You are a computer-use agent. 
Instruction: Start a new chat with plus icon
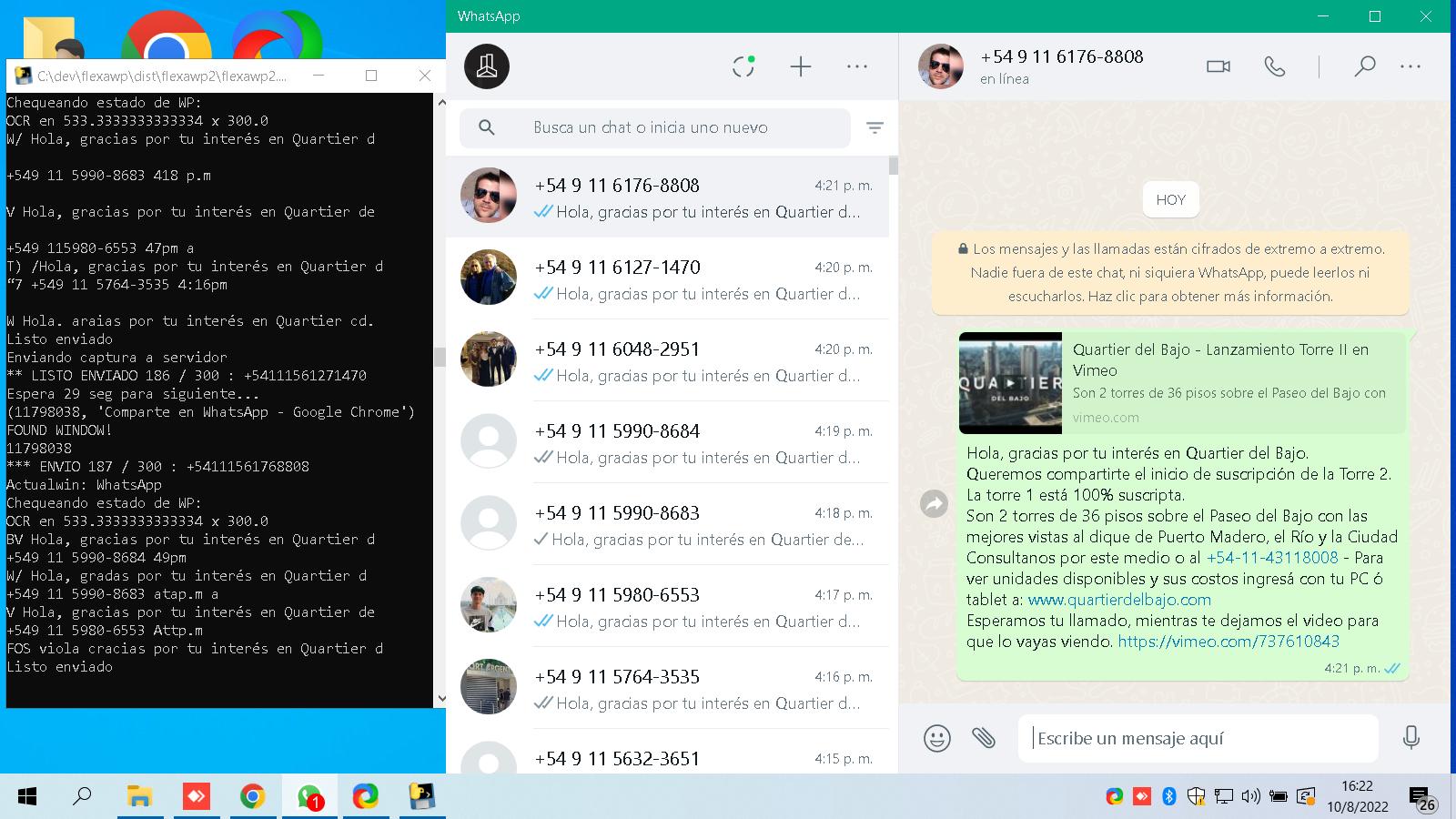(800, 66)
